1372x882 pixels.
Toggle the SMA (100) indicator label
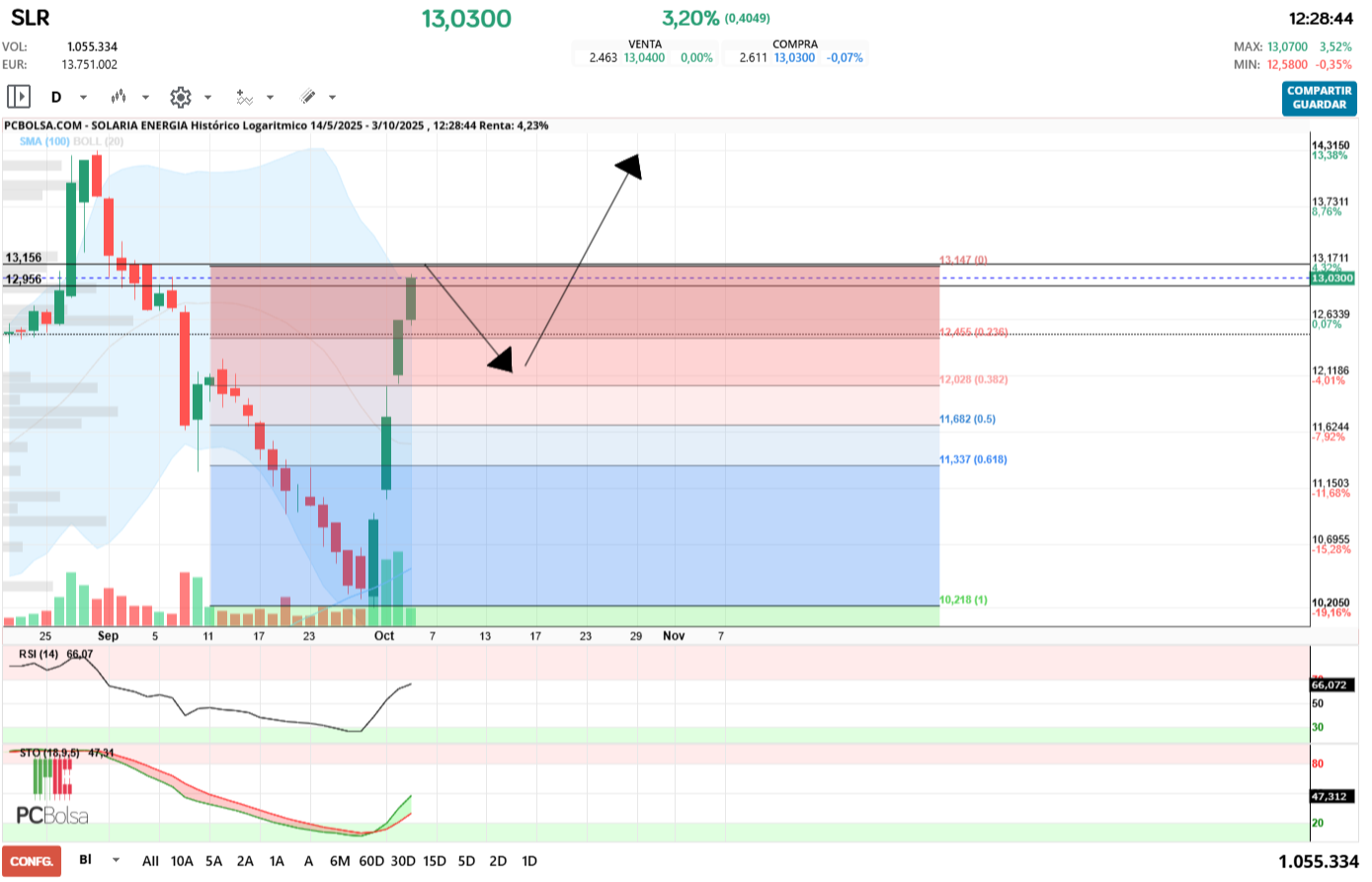(x=44, y=141)
